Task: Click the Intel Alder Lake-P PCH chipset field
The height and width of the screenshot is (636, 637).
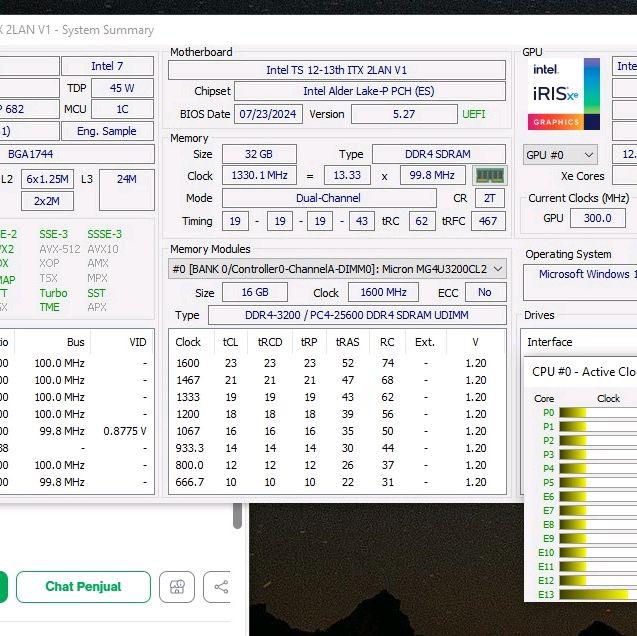Action: click(x=369, y=92)
